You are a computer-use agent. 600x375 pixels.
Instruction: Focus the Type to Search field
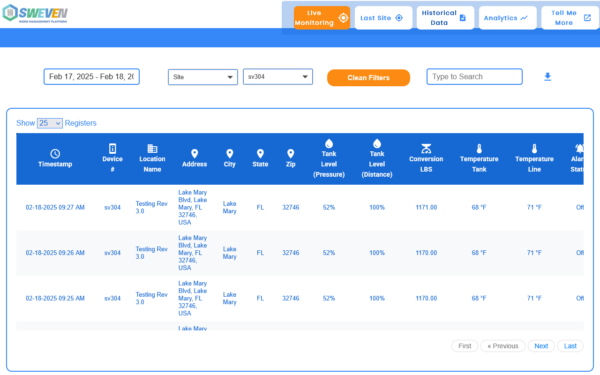coord(474,77)
